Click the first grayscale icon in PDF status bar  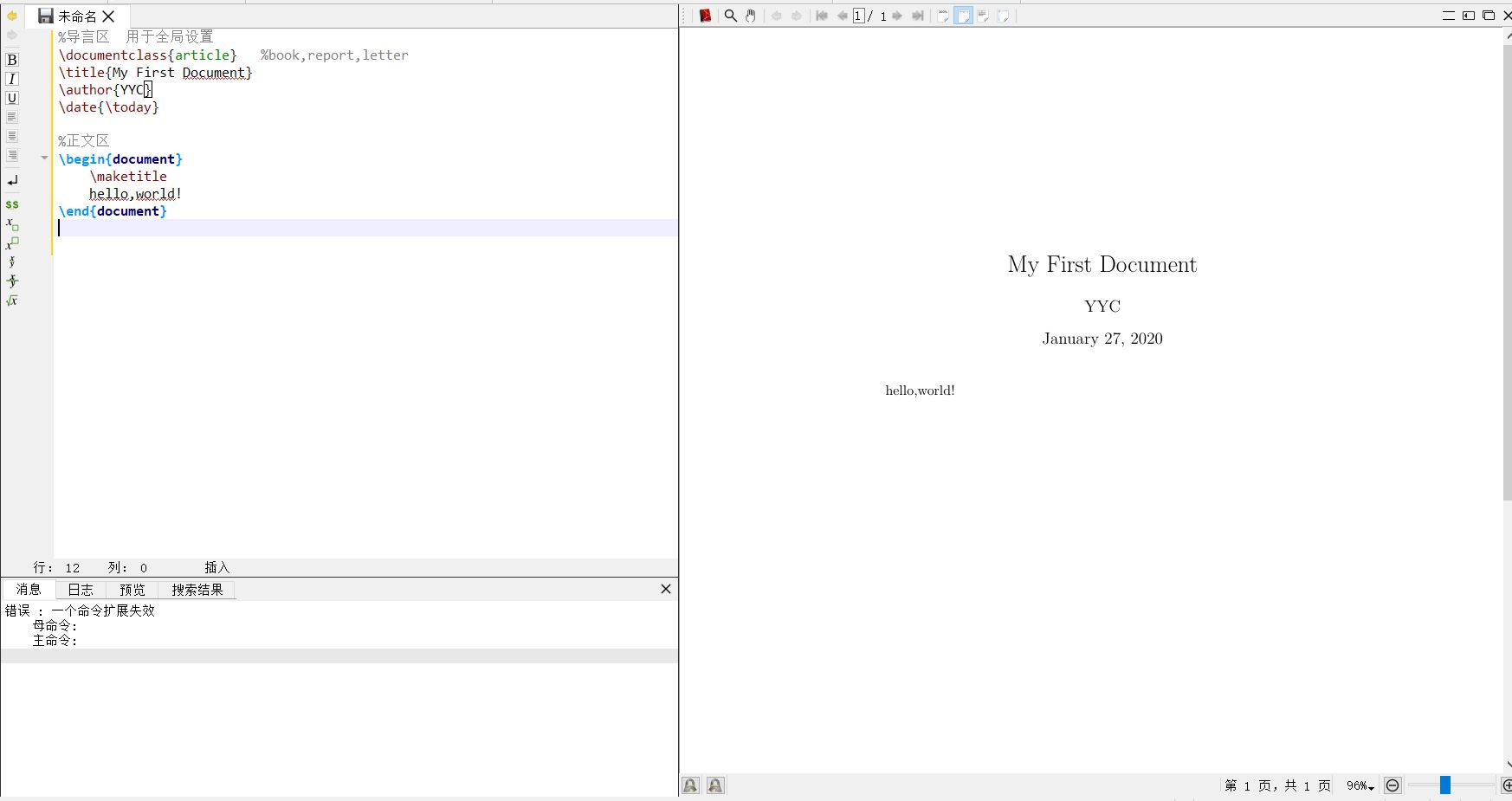(690, 785)
